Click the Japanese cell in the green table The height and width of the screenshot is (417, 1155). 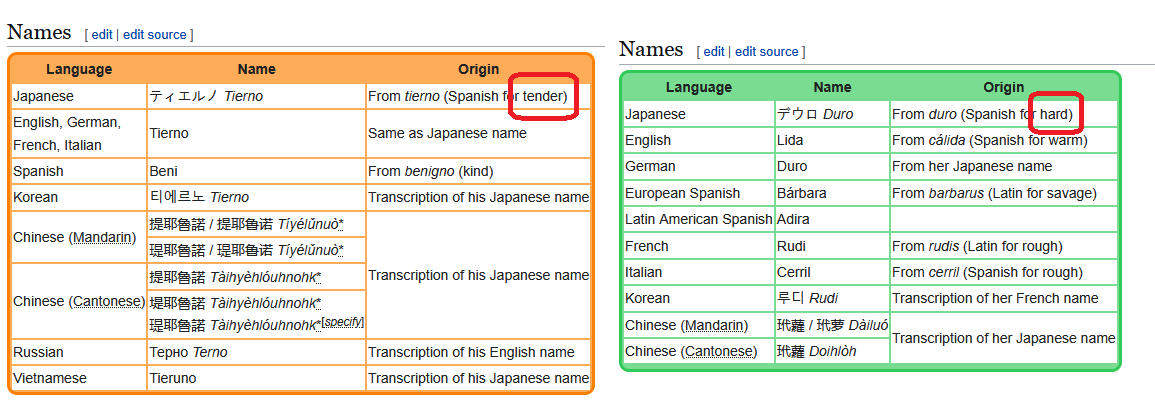pyautogui.click(x=698, y=114)
